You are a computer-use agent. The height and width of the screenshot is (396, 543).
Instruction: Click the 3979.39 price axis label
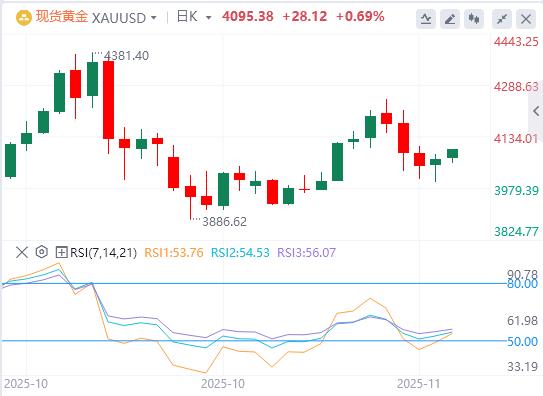[x=516, y=191]
